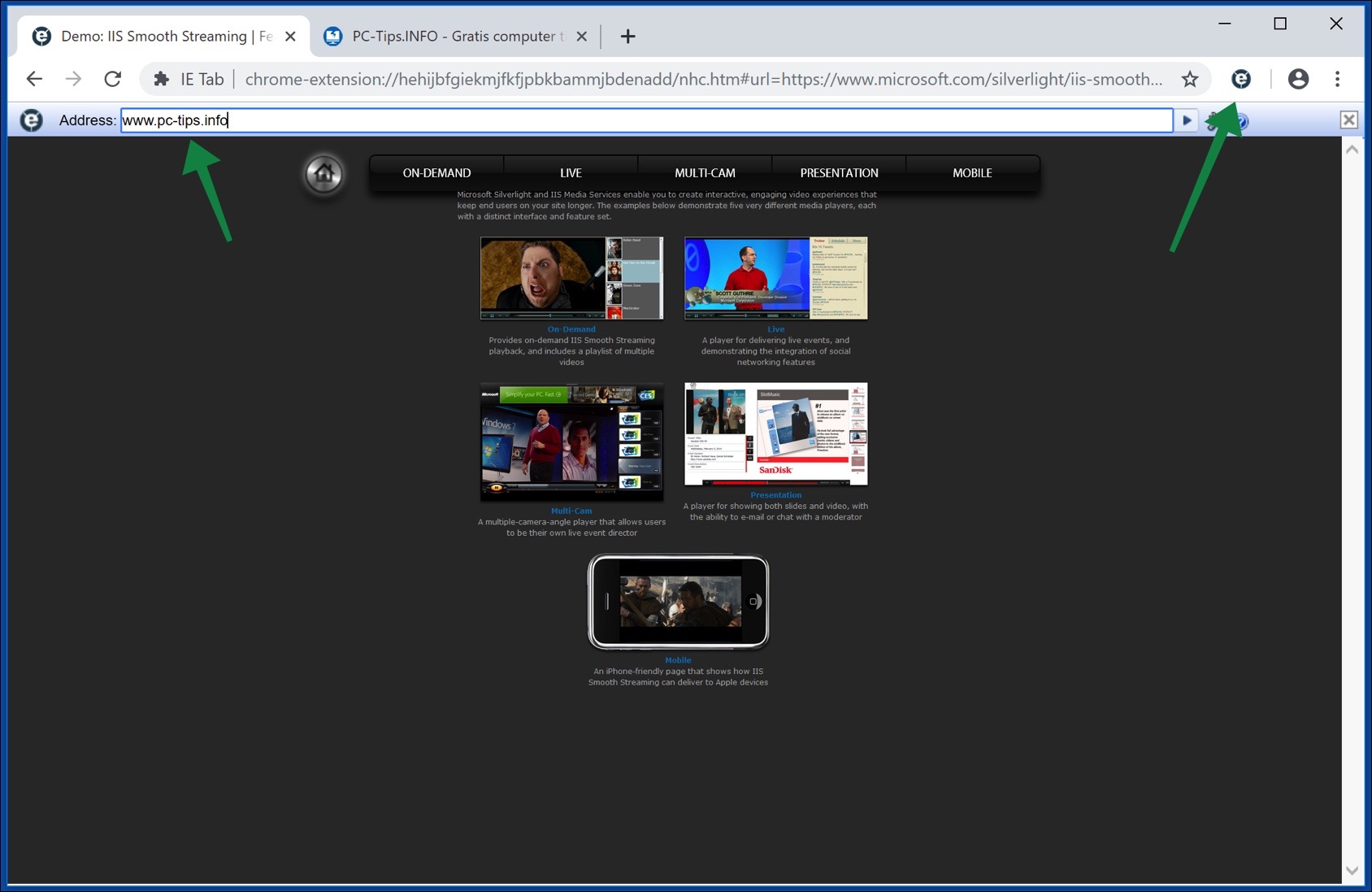
Task: Open the Chrome three-dot menu
Action: [x=1337, y=79]
